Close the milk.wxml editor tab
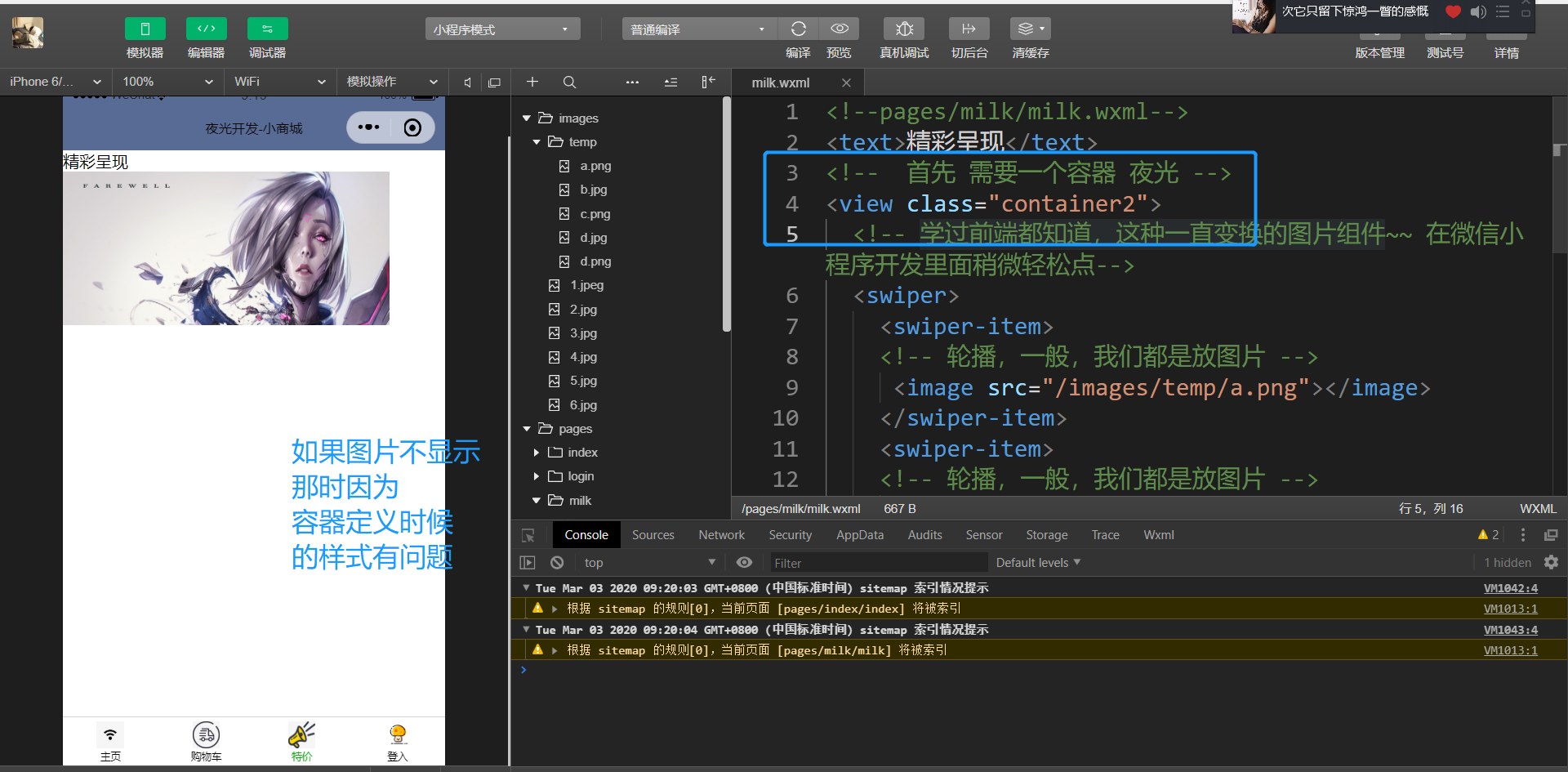Screen dimensions: 1568x772 click(846, 83)
